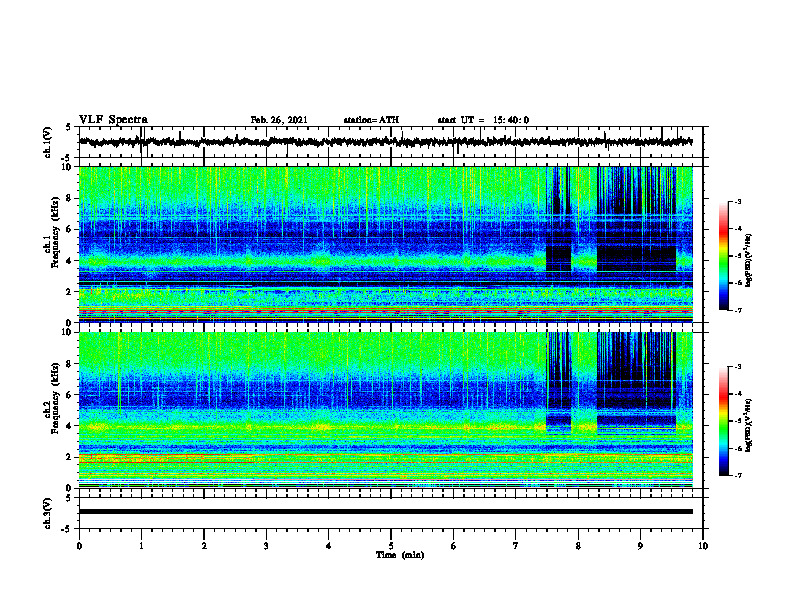Click the "start UT = 15:40:0" header text
Viewport: 792px width, 612px height.
tap(483, 120)
